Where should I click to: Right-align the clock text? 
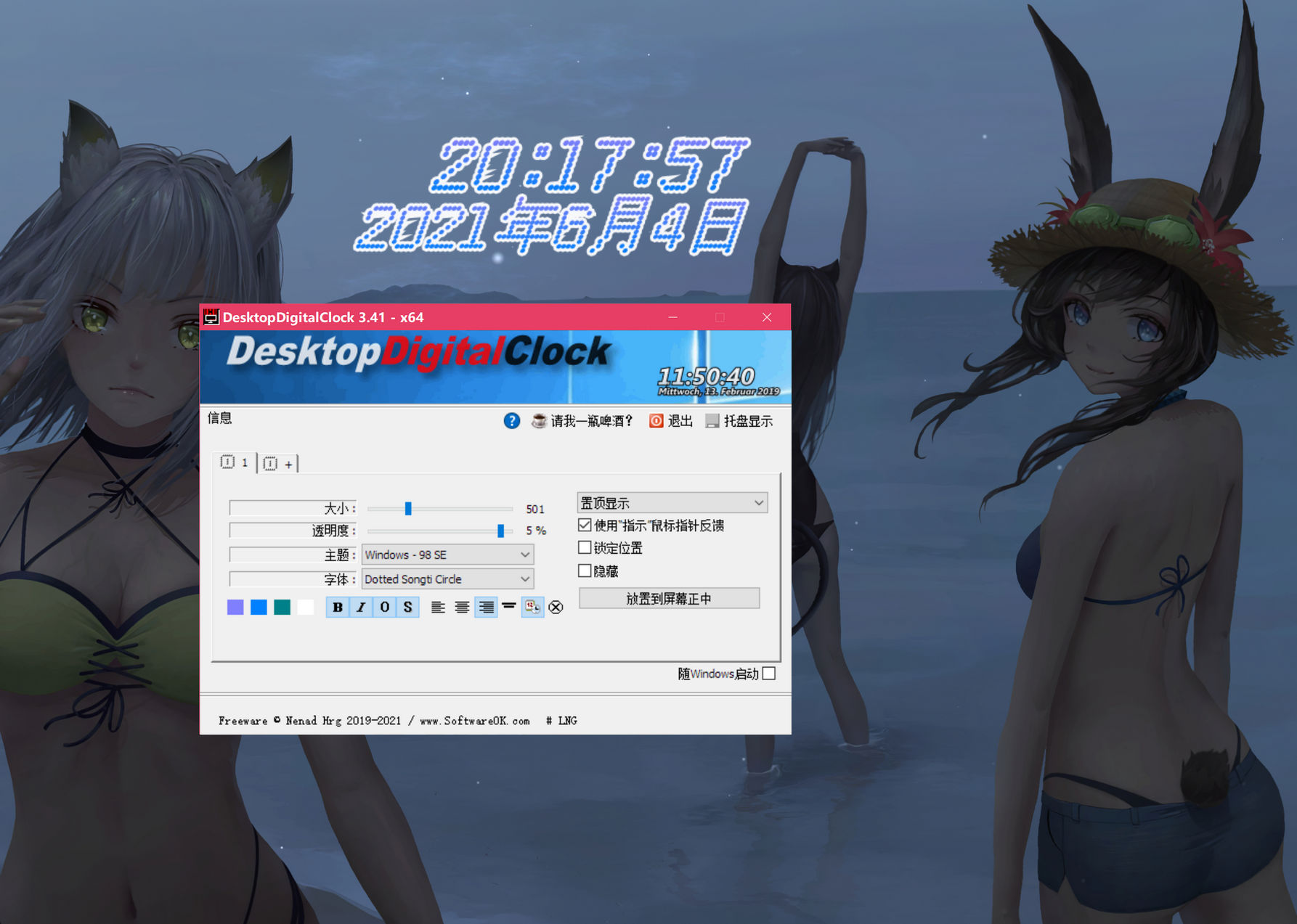click(486, 608)
